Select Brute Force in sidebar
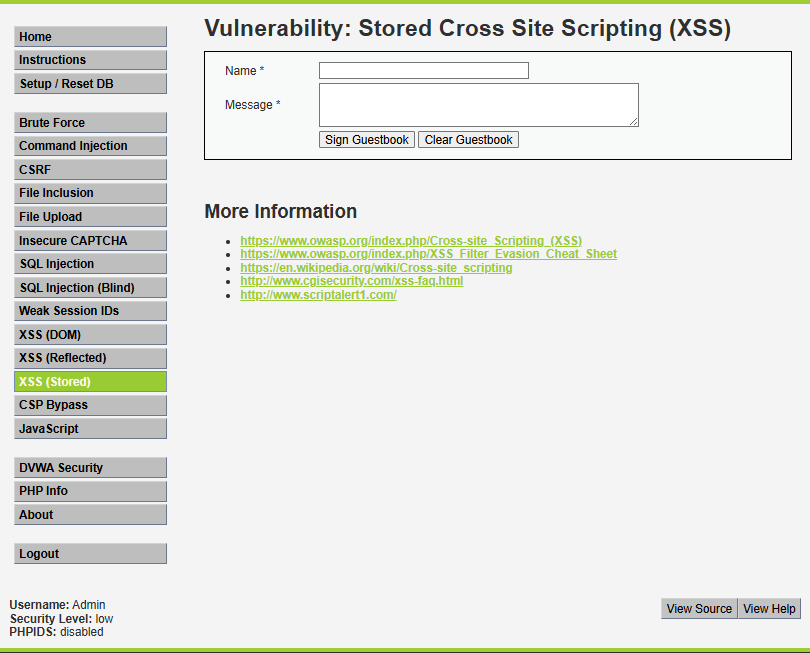 tap(90, 123)
